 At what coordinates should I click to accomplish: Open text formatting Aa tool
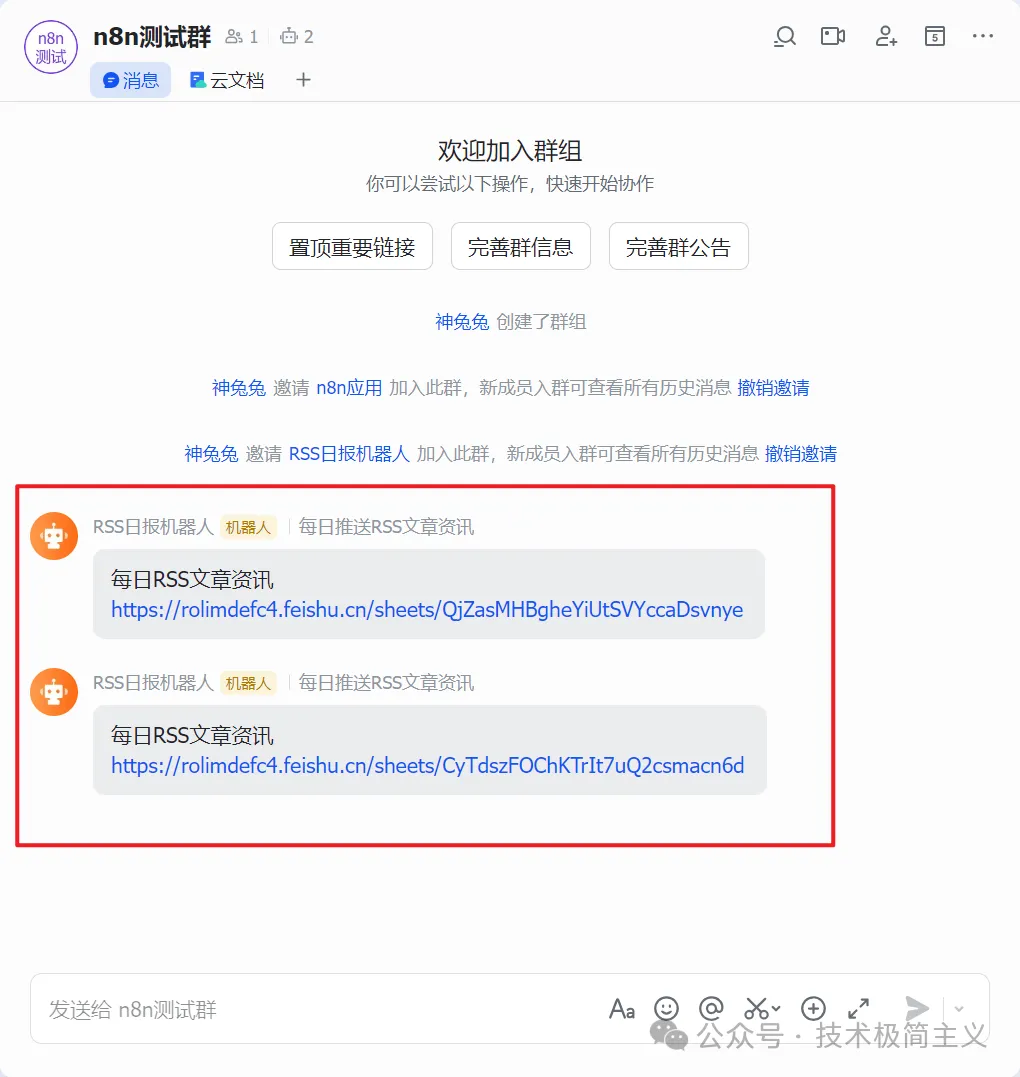(622, 1009)
